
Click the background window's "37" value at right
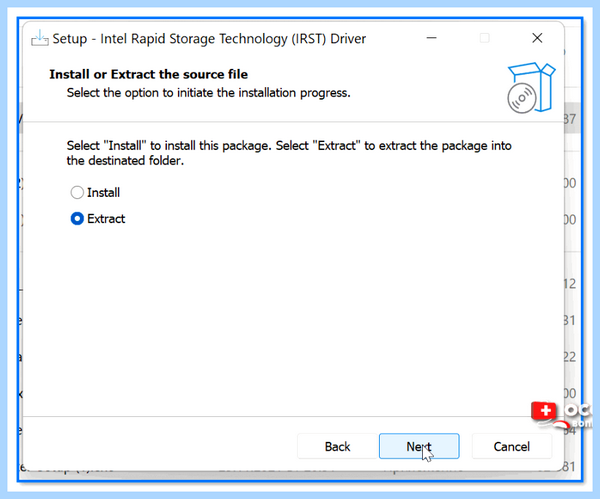[570, 119]
